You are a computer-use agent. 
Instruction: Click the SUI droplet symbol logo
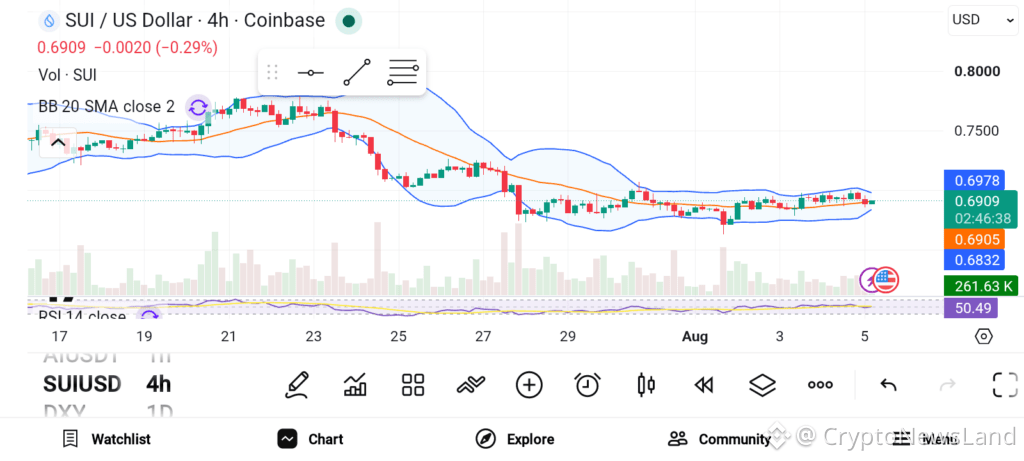click(x=49, y=21)
